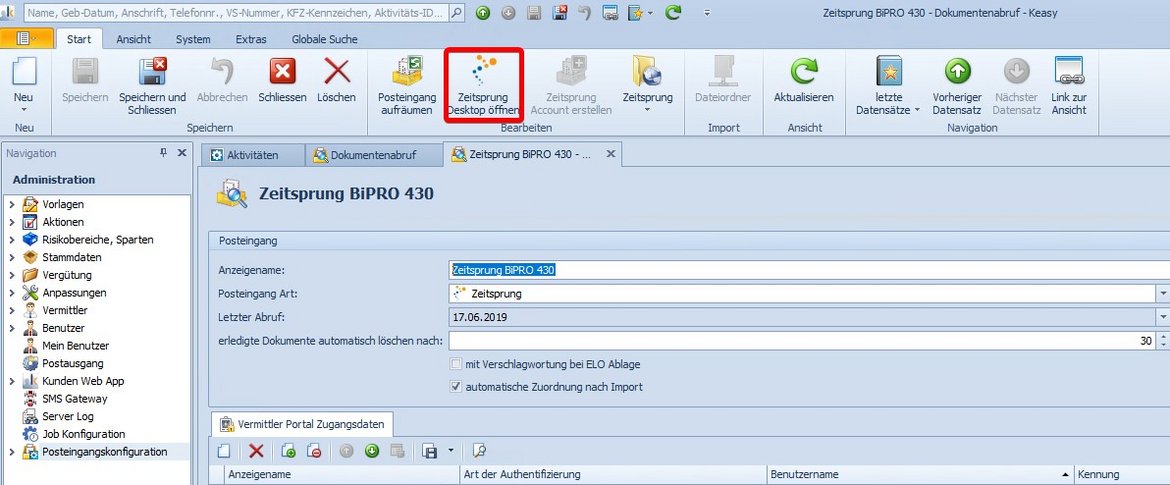Switch to the Aktivitäten document tab
The width and height of the screenshot is (1170, 485).
pyautogui.click(x=253, y=155)
